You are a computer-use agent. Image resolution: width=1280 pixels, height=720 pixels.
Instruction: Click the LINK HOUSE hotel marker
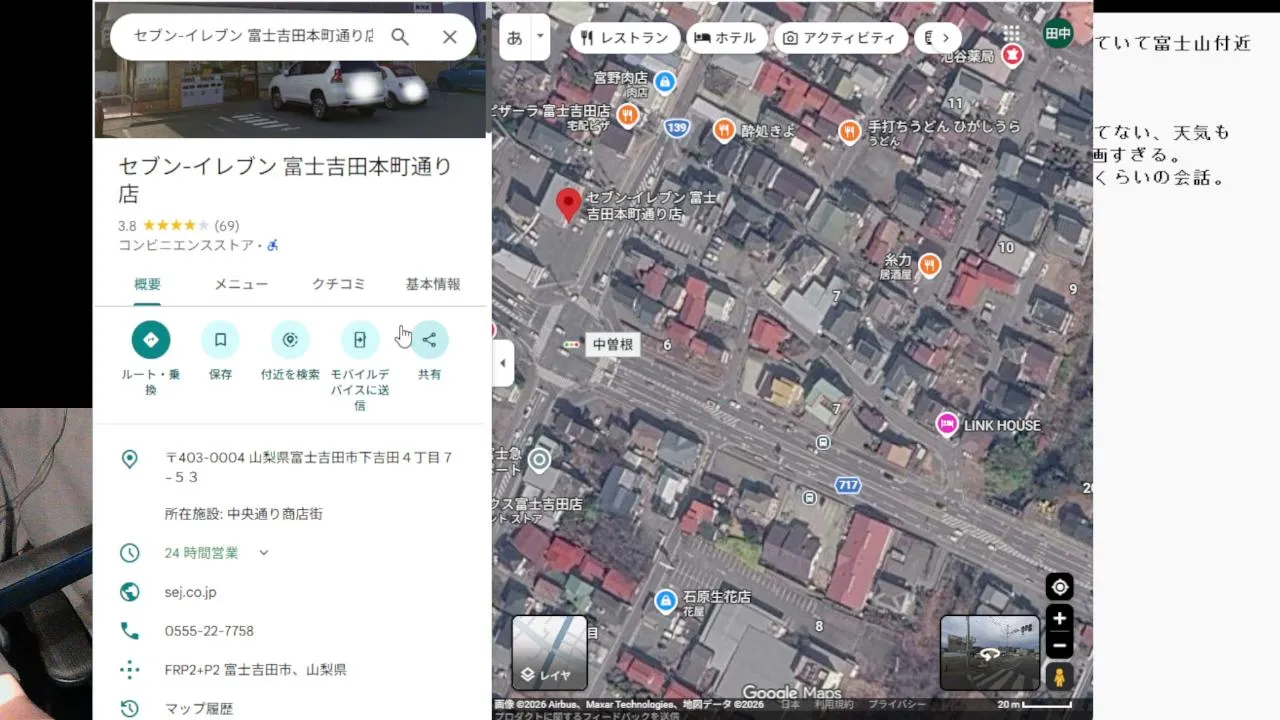tap(946, 424)
